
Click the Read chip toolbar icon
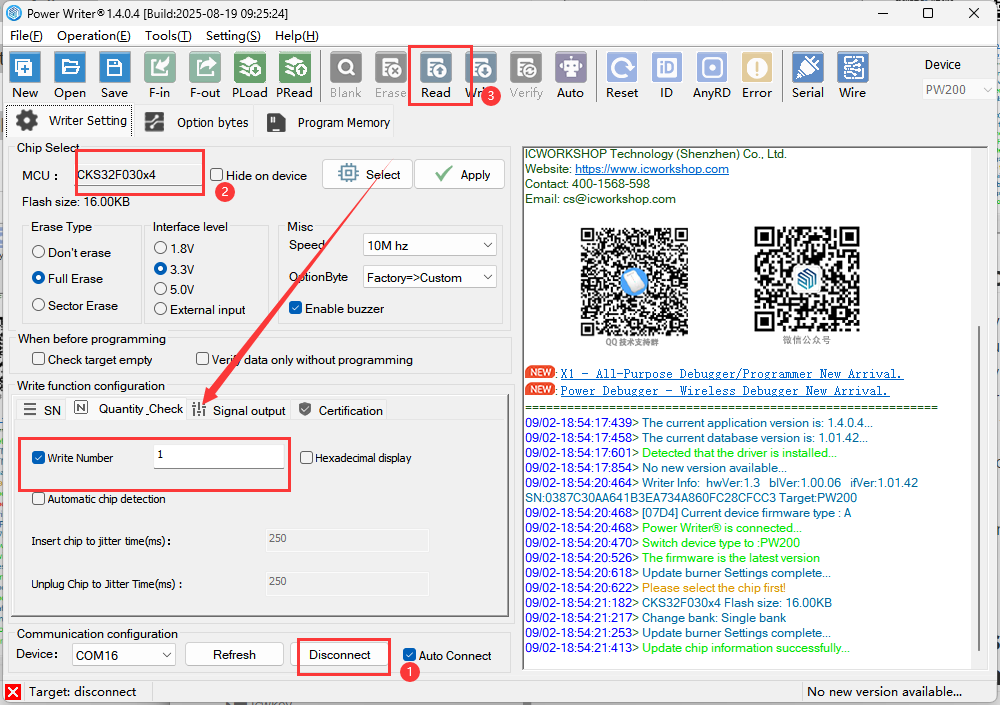coord(436,75)
